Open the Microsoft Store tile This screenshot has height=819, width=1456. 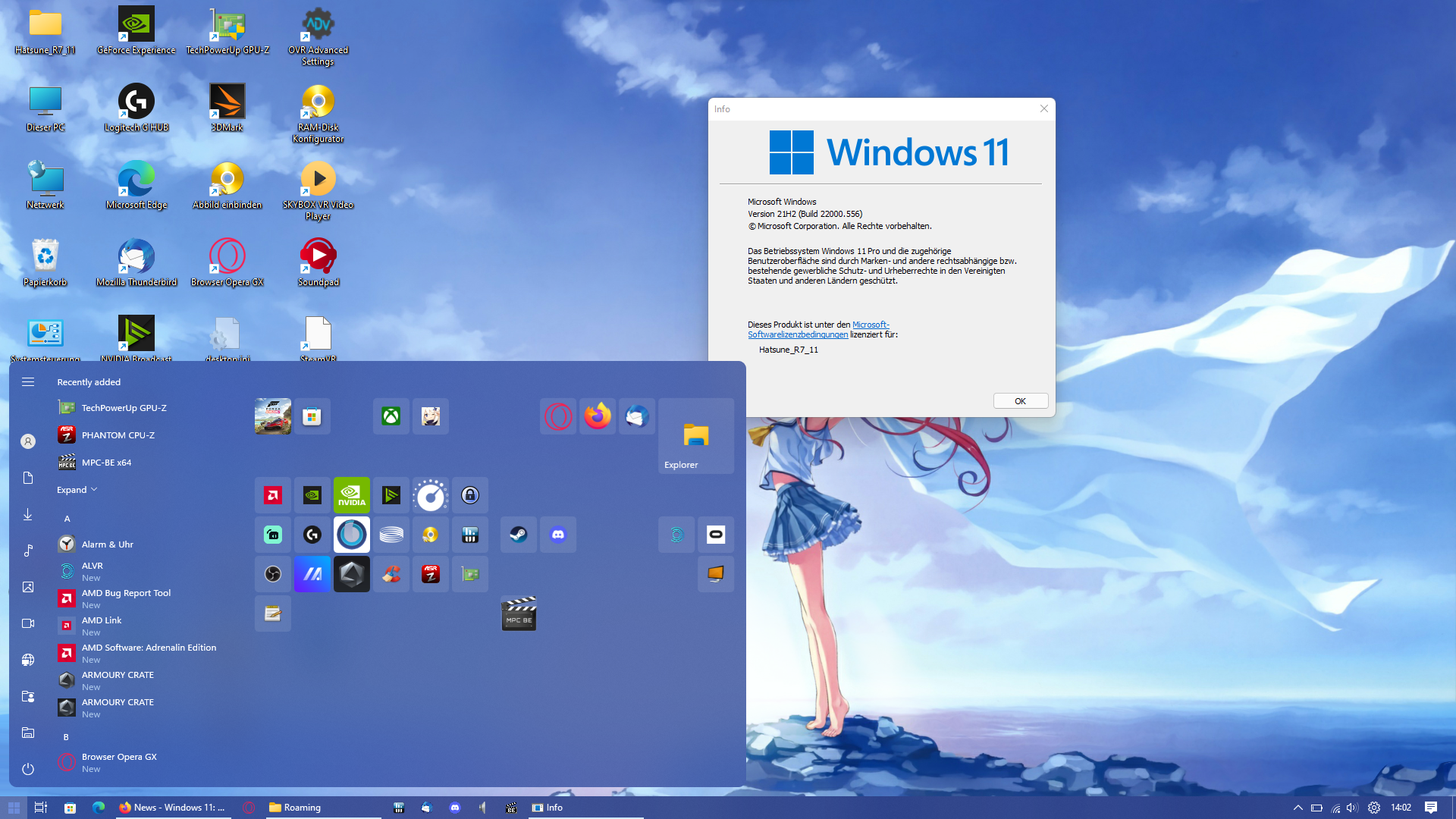tap(312, 416)
